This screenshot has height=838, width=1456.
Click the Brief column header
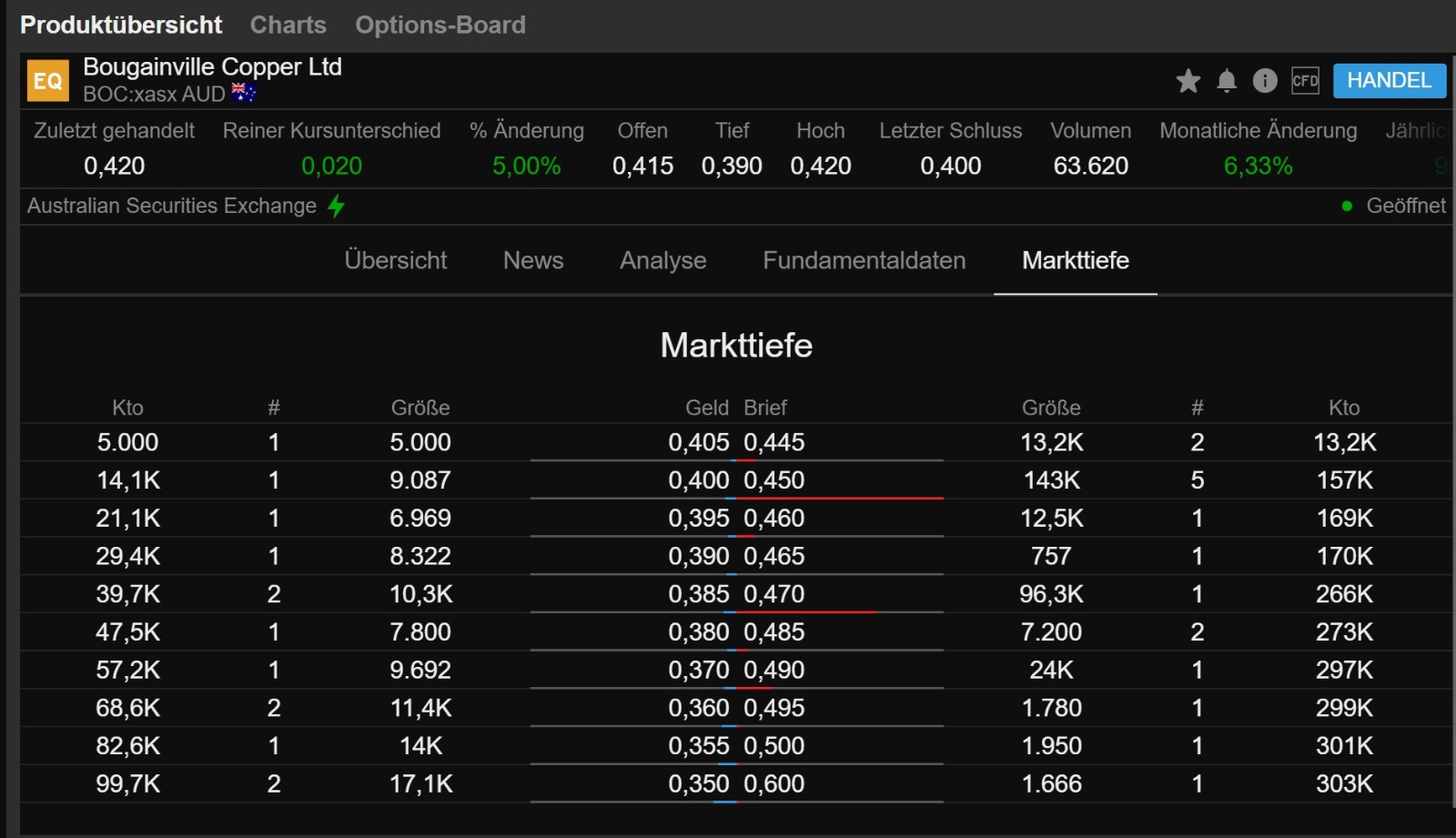765,408
